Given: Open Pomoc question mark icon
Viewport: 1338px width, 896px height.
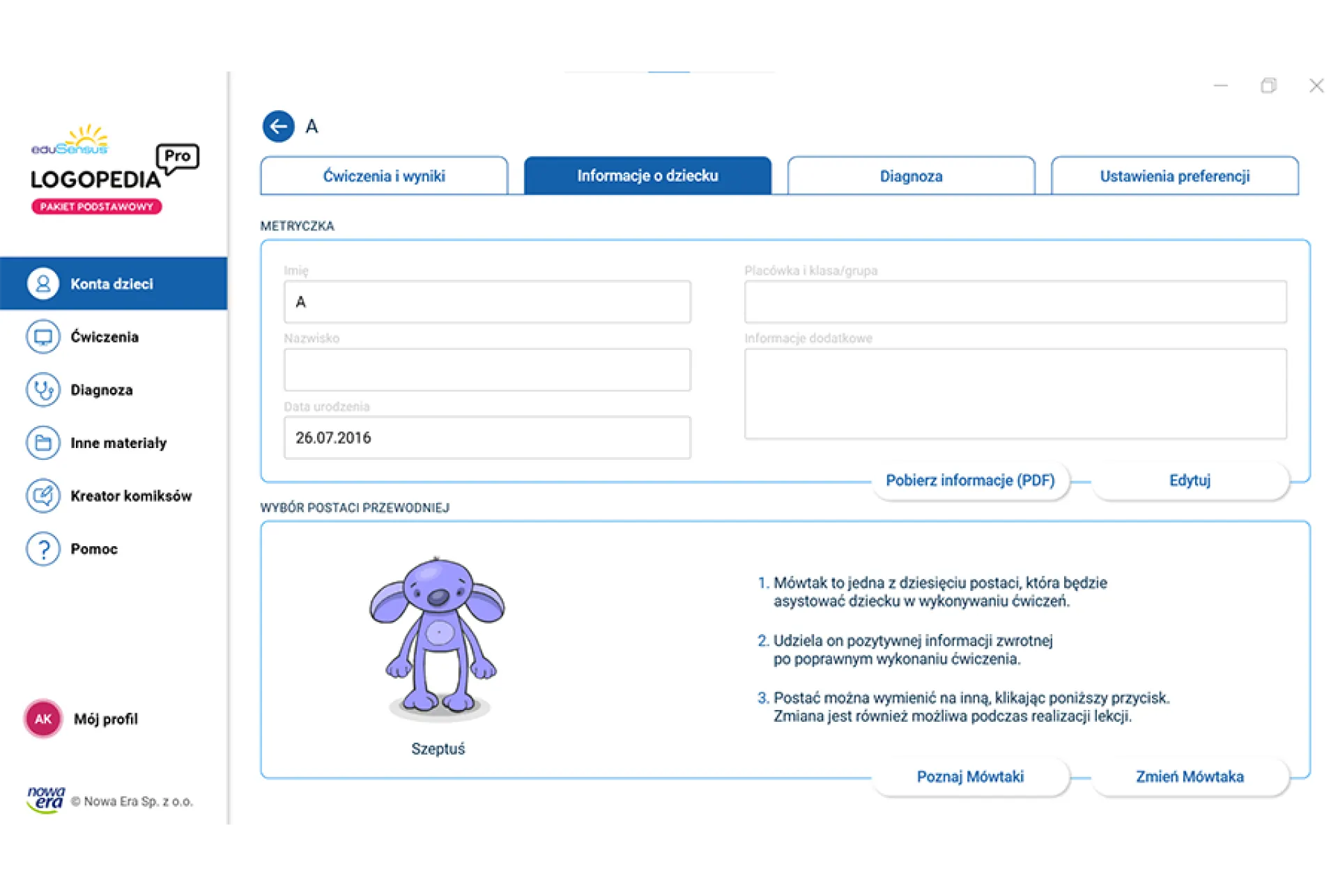Looking at the screenshot, I should coord(43,549).
